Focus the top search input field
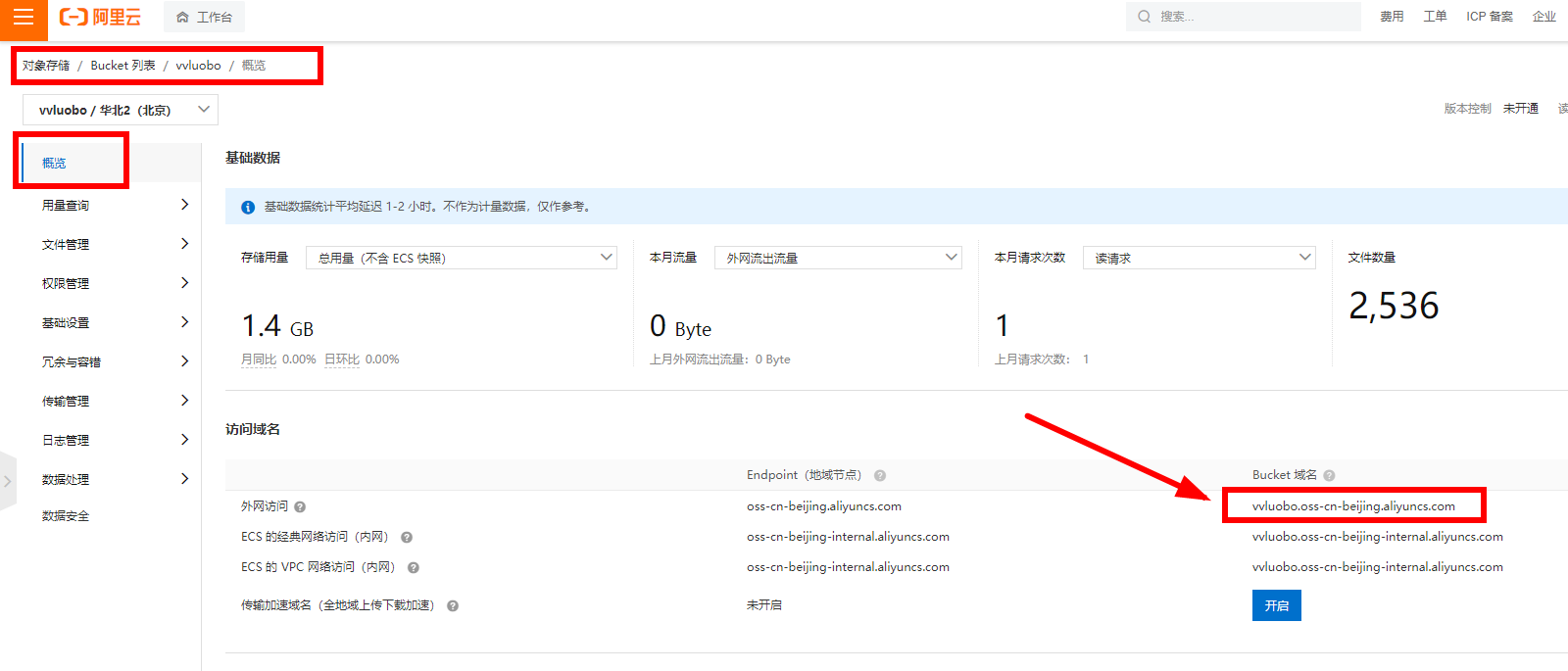1568x671 pixels. click(x=1243, y=17)
